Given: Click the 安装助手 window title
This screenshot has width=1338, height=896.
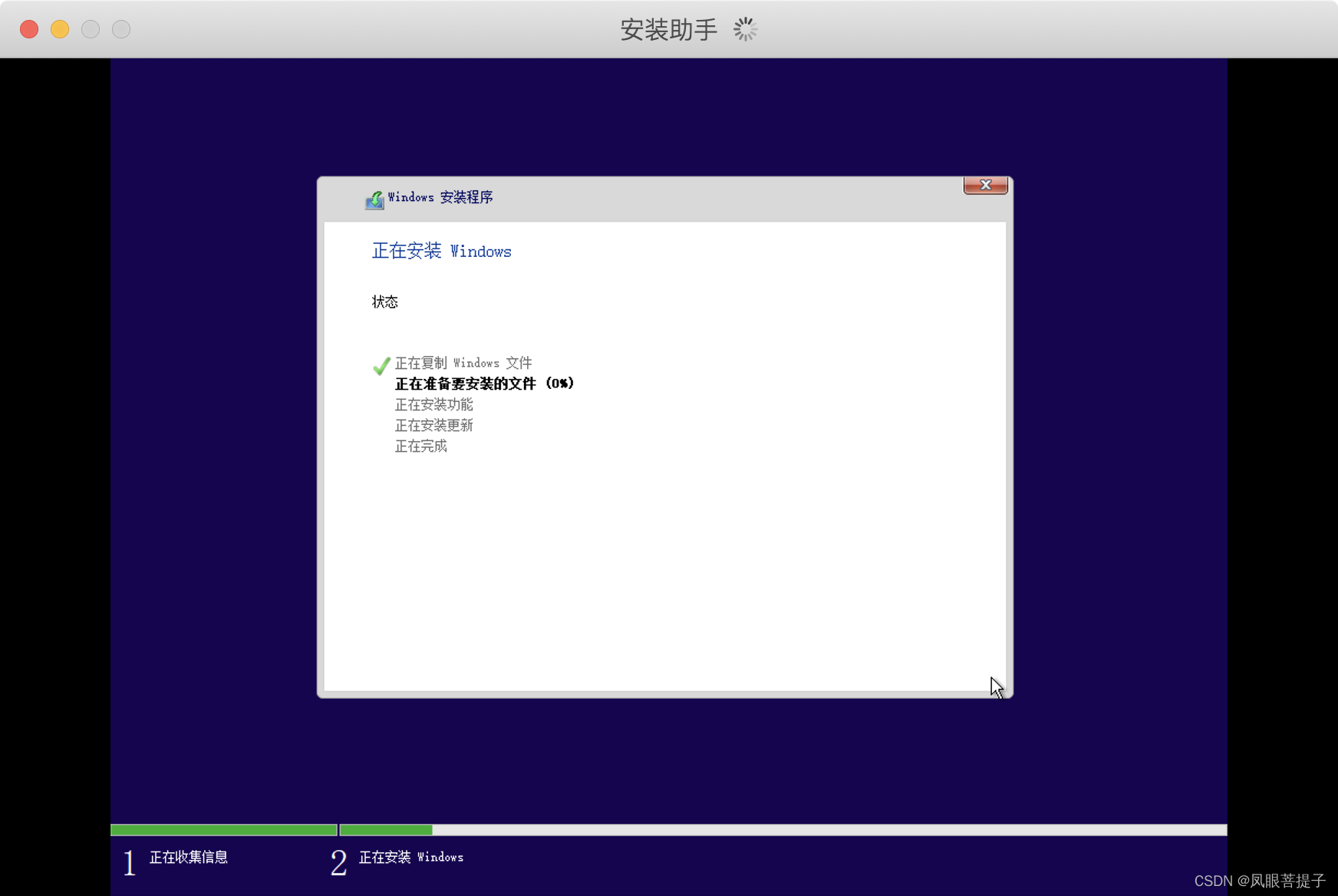Looking at the screenshot, I should 669,29.
